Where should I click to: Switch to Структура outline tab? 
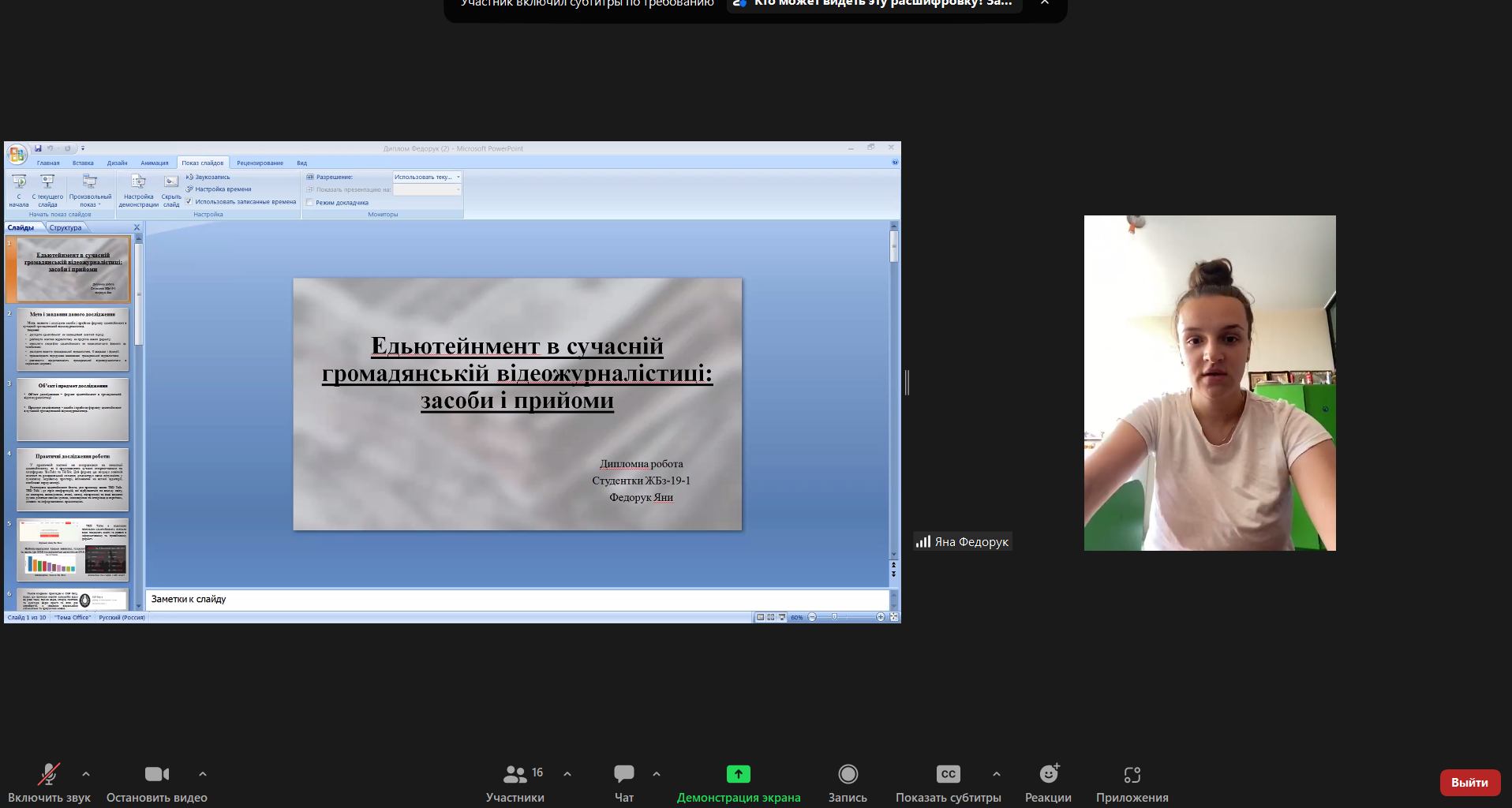(65, 227)
